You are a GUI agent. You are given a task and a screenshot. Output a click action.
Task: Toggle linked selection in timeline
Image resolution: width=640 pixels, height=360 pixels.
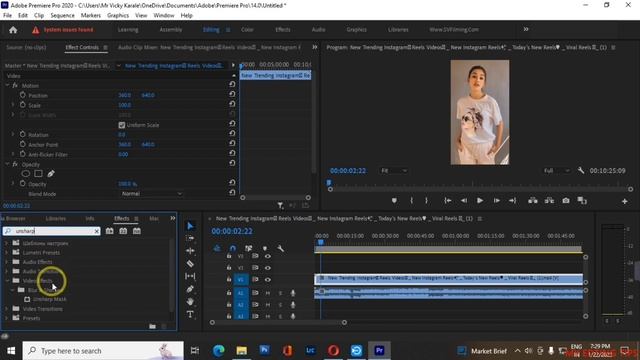pyautogui.click(x=249, y=248)
